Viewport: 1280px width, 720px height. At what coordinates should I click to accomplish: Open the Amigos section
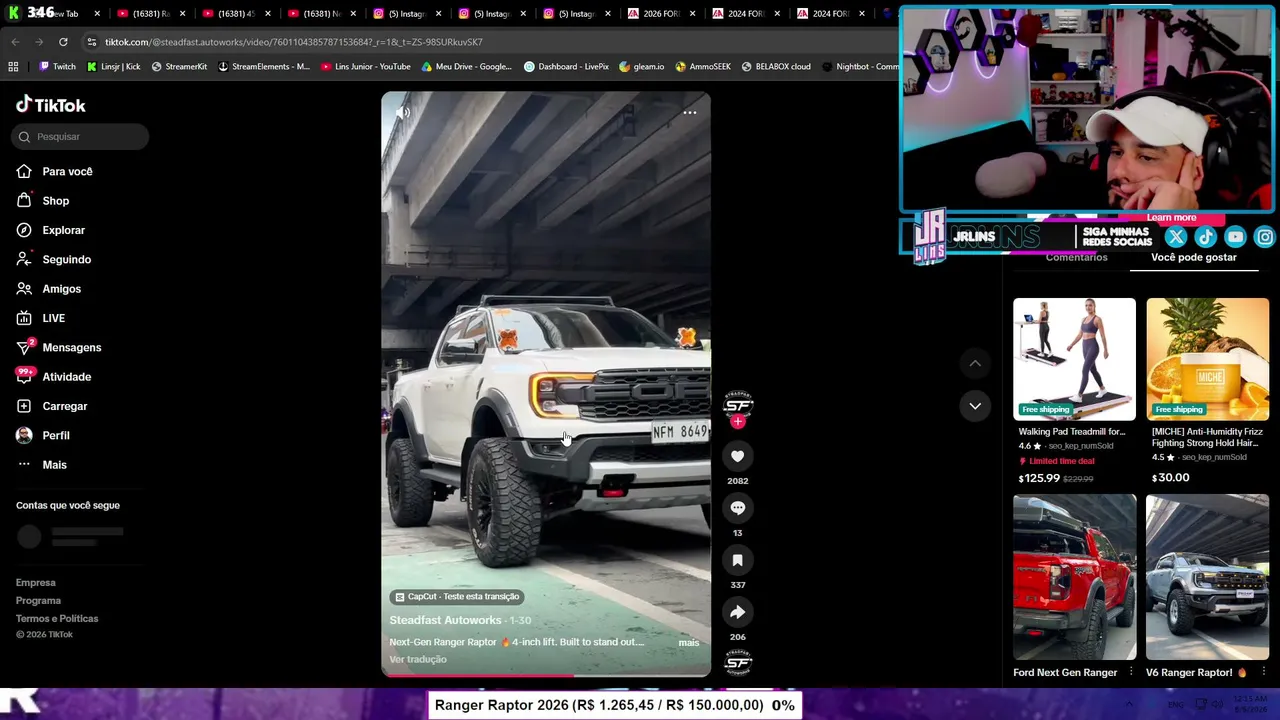click(x=61, y=289)
